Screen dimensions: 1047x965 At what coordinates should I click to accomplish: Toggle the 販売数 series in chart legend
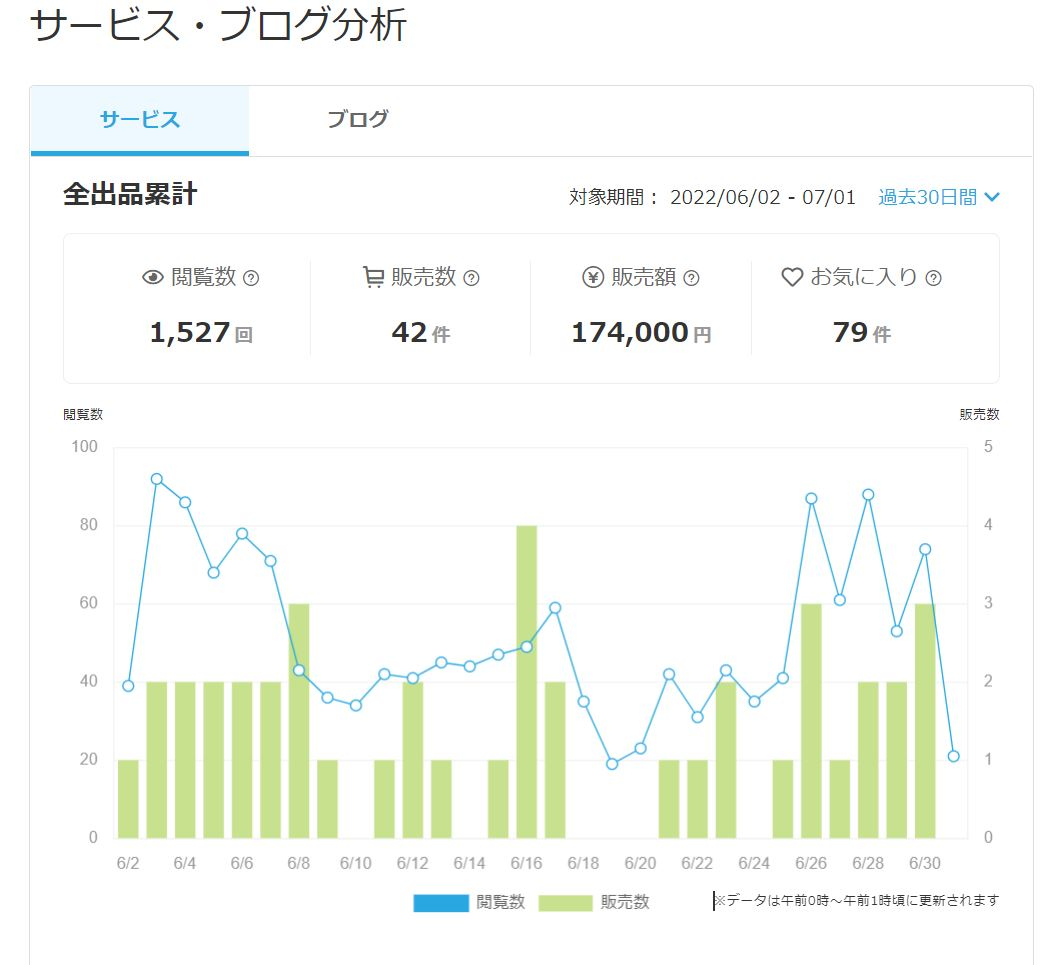point(594,902)
